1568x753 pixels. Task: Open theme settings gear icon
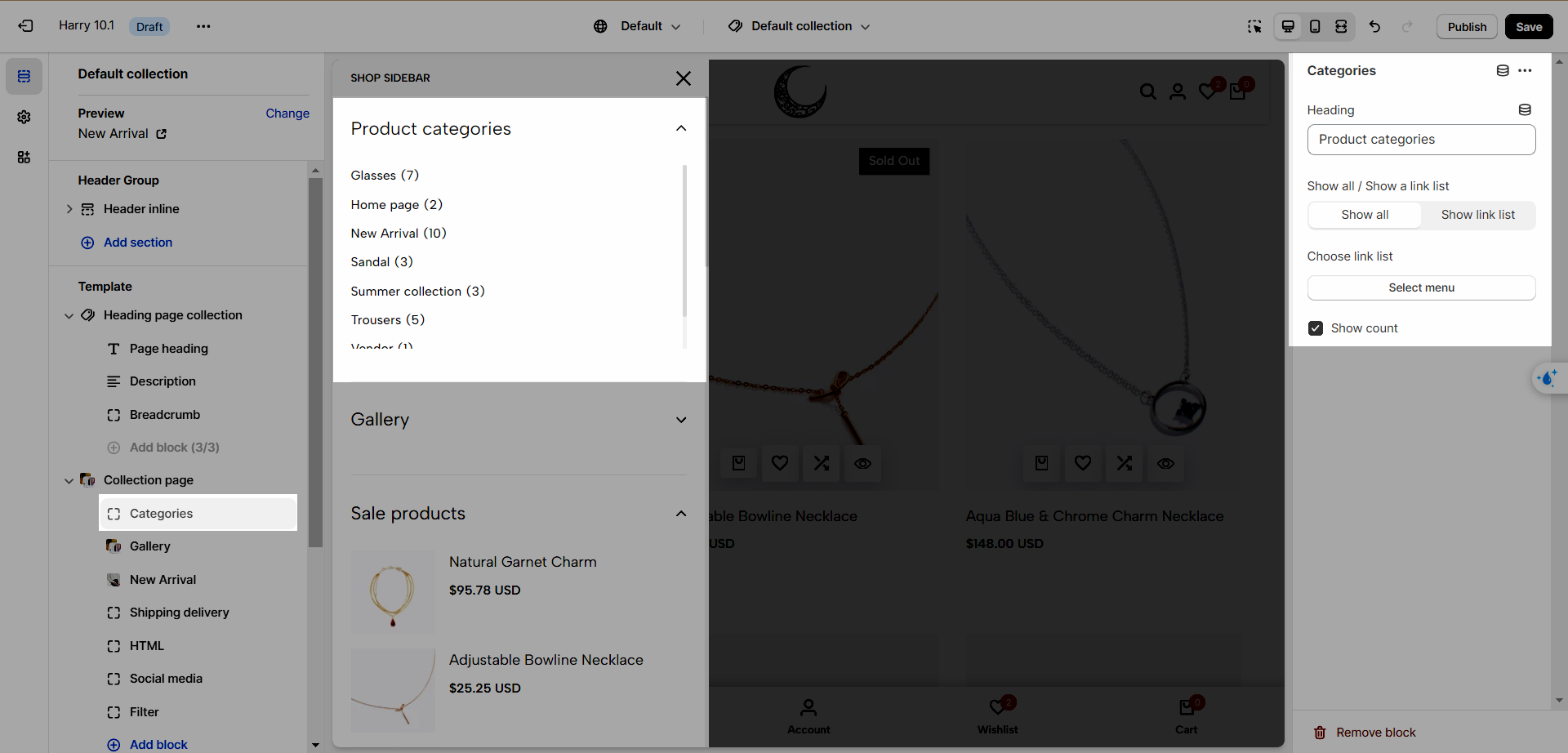coord(24,117)
